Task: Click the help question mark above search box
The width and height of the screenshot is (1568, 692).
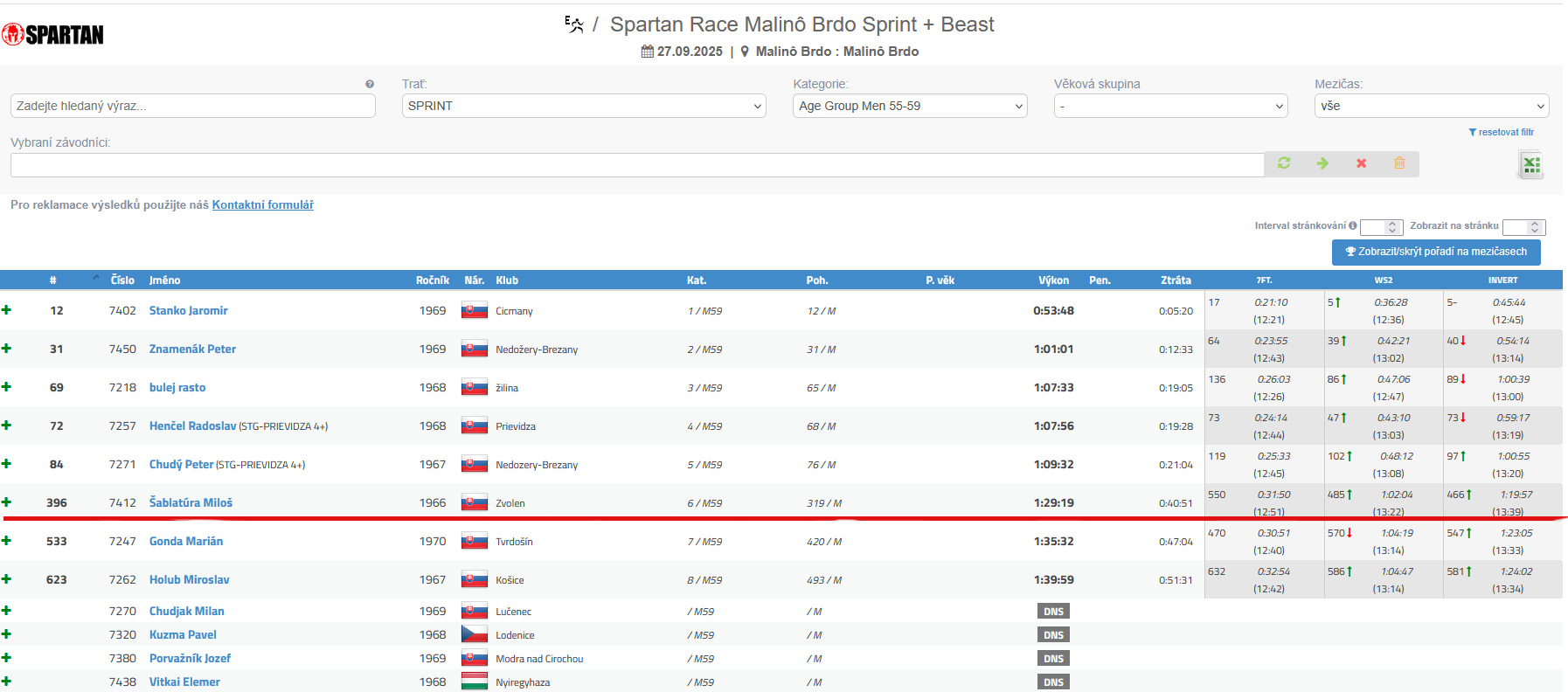Action: pyautogui.click(x=370, y=85)
